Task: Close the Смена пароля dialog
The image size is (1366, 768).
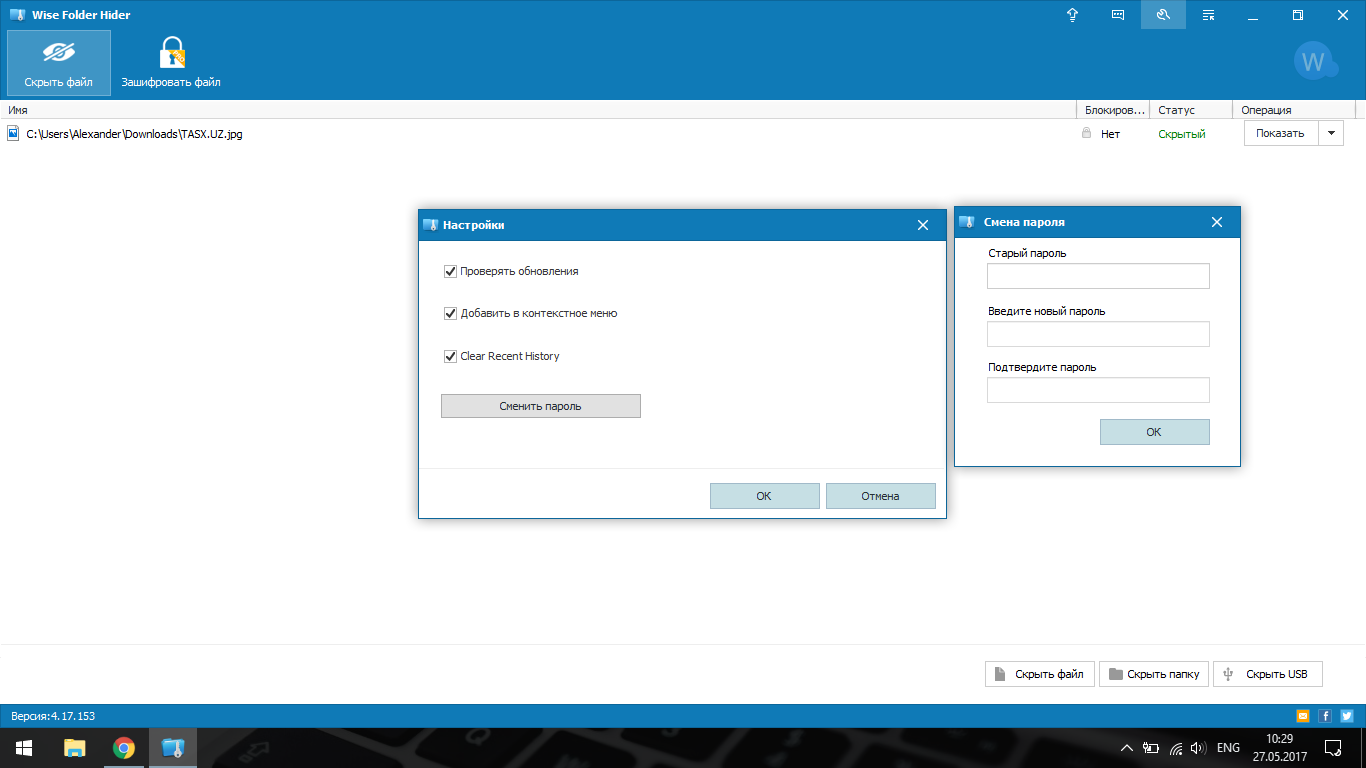Action: pyautogui.click(x=1217, y=222)
